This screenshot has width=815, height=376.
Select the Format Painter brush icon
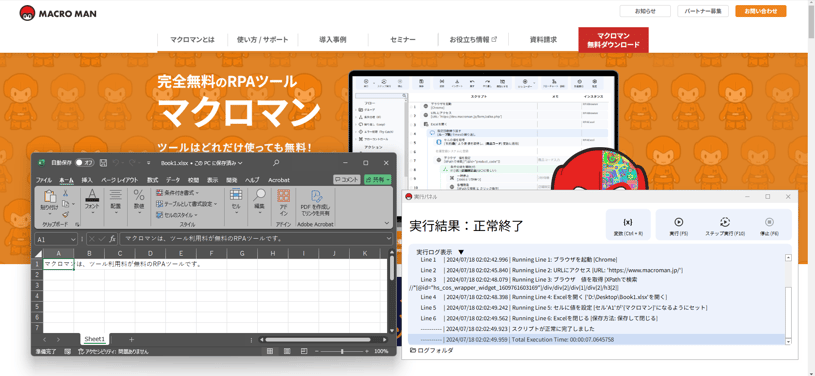point(65,214)
